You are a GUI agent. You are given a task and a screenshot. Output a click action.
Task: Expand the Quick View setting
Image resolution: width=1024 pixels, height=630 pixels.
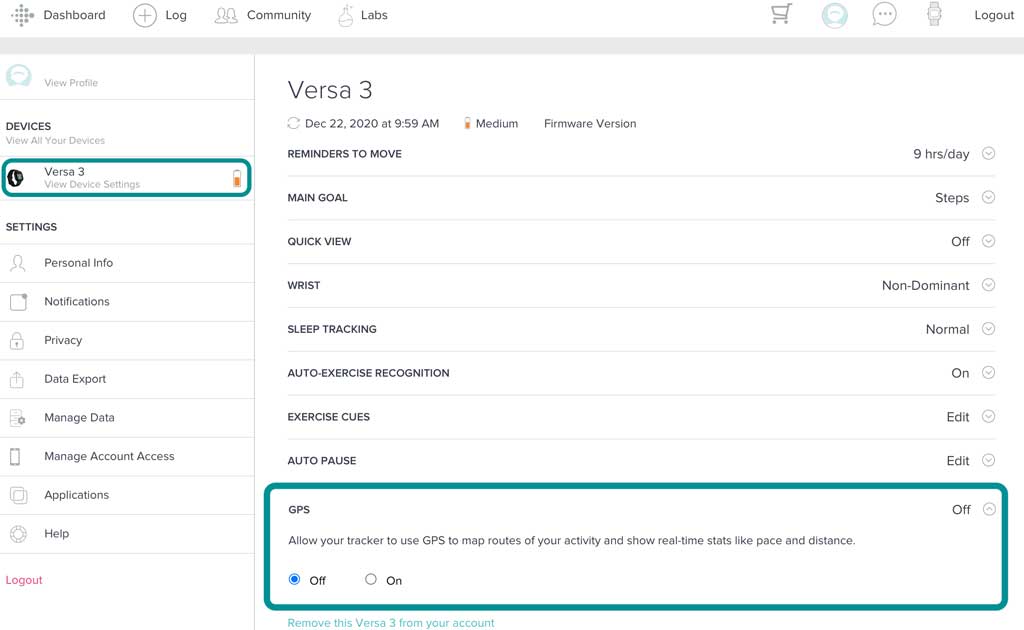[988, 241]
